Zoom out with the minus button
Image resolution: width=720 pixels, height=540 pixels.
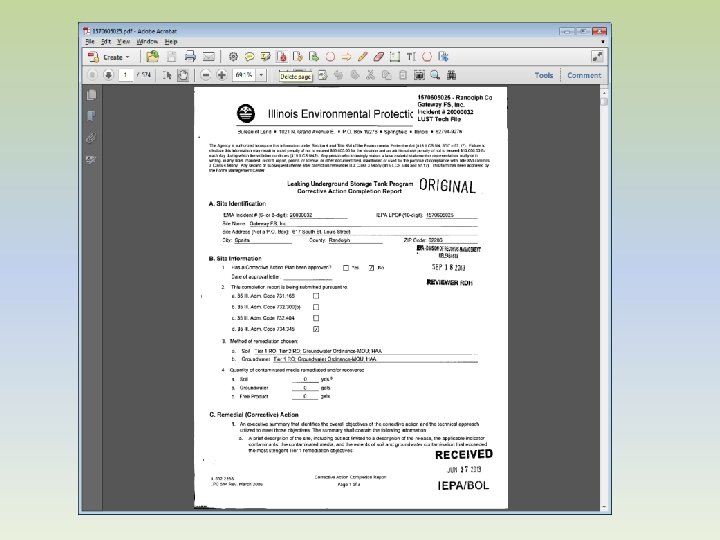pos(206,75)
